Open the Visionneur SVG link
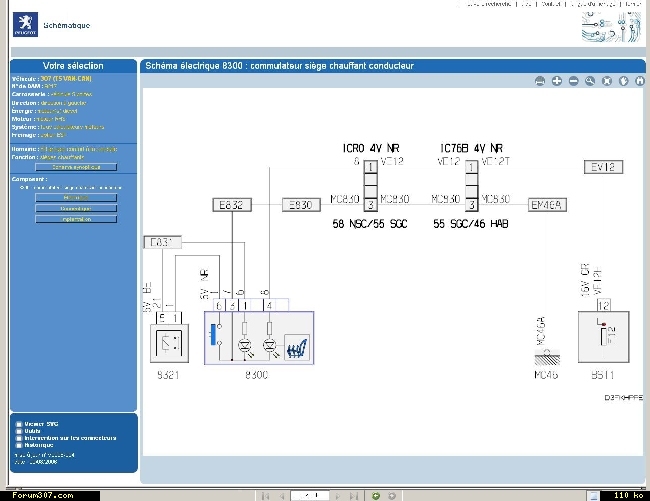Screen dimensions: 650x501 coord(41,424)
